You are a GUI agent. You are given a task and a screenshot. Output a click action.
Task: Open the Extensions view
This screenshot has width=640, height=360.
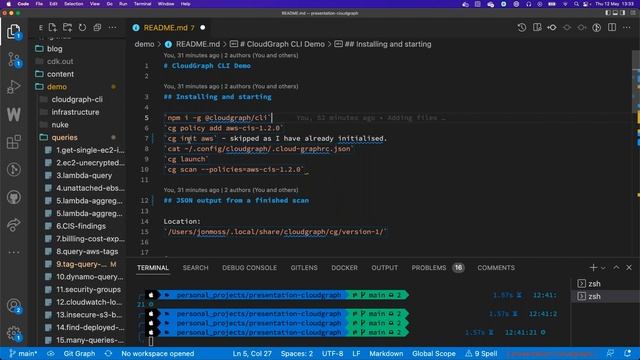click(x=13, y=142)
